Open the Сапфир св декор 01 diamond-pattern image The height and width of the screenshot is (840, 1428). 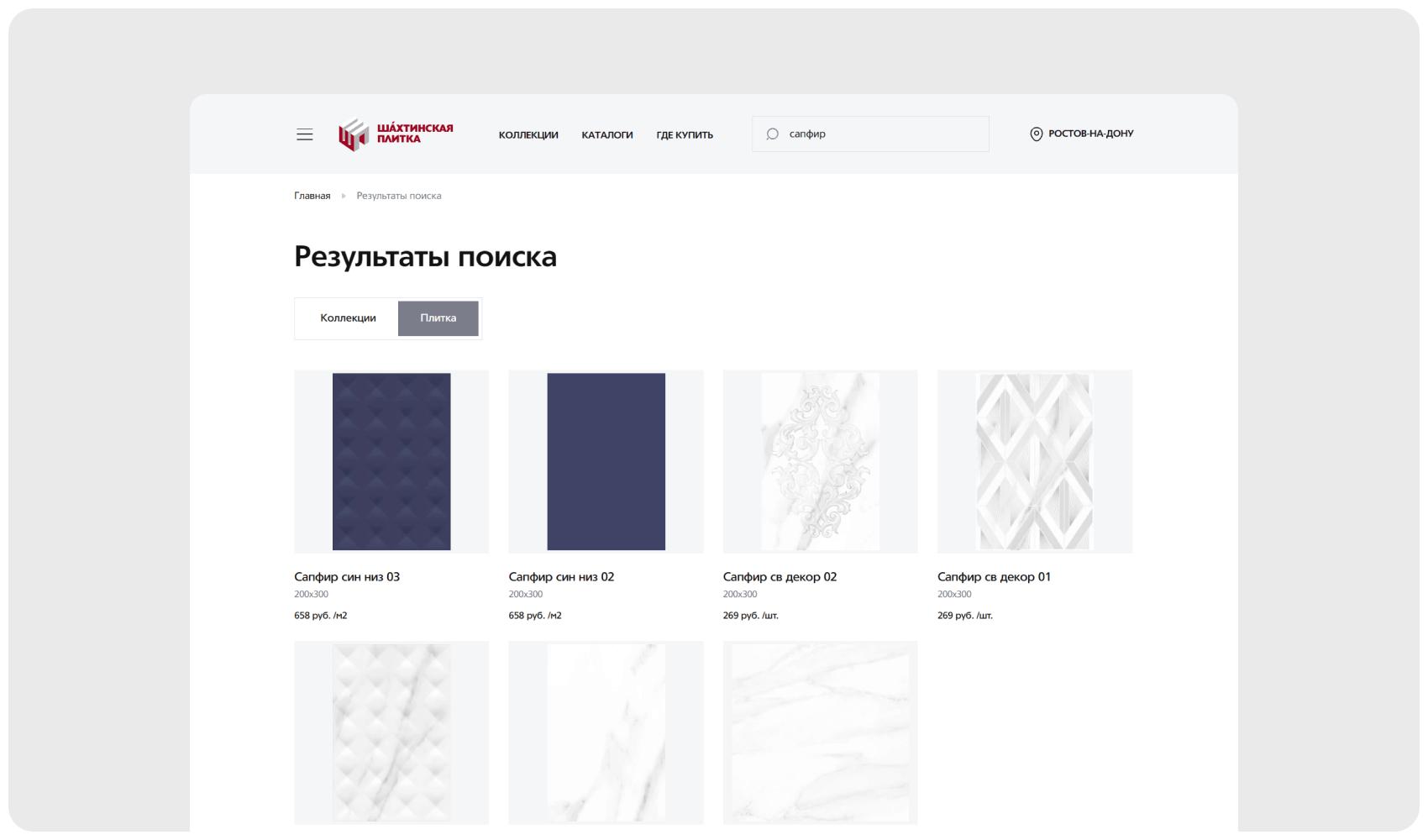pos(1034,462)
